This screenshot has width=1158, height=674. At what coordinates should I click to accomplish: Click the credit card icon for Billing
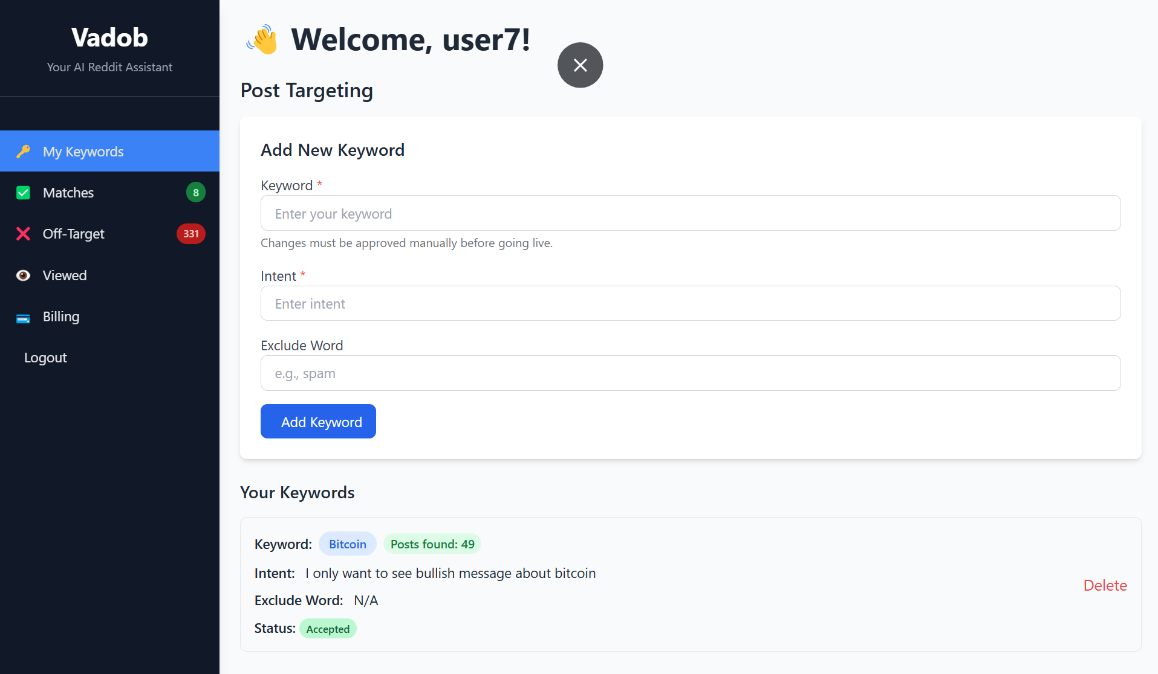point(23,318)
